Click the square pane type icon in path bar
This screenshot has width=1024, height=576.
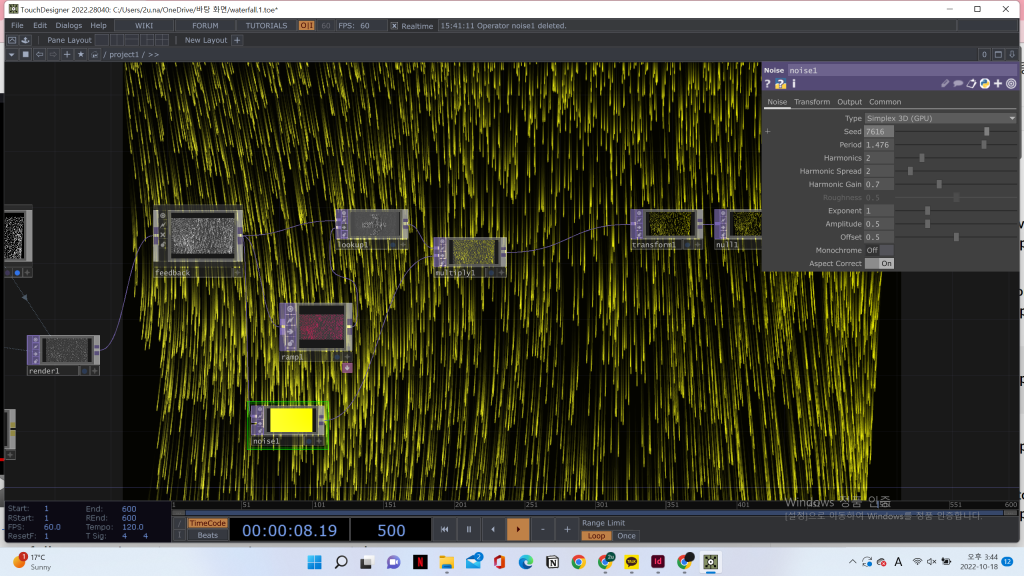25,54
